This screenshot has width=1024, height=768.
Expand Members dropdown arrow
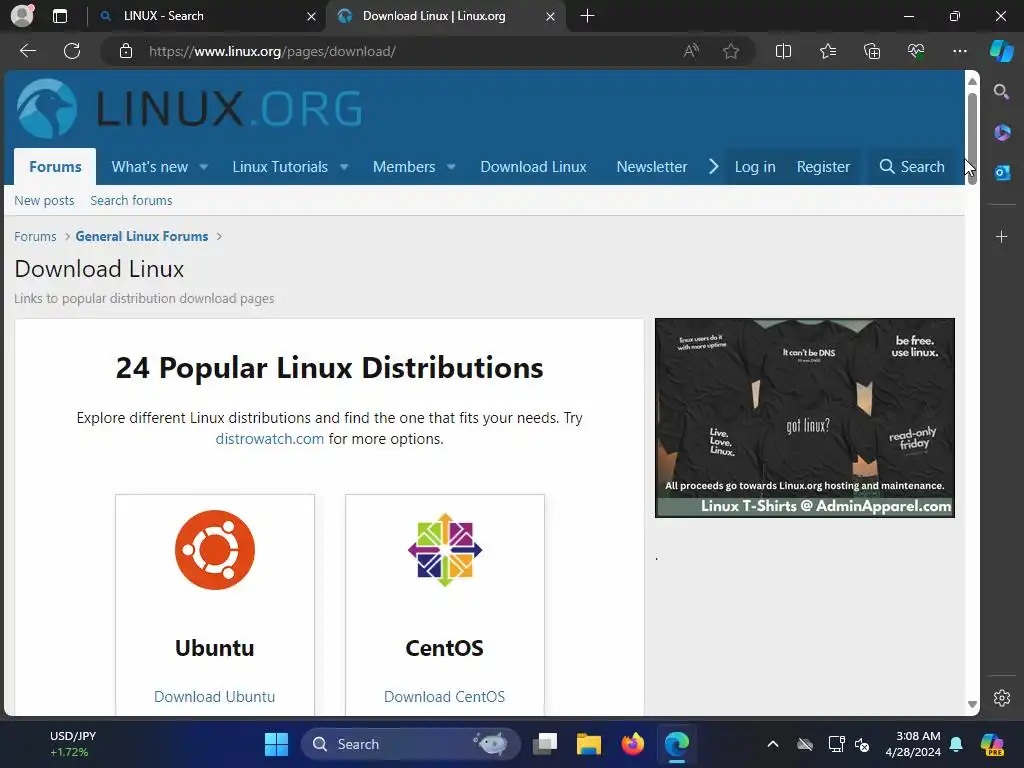coord(451,167)
